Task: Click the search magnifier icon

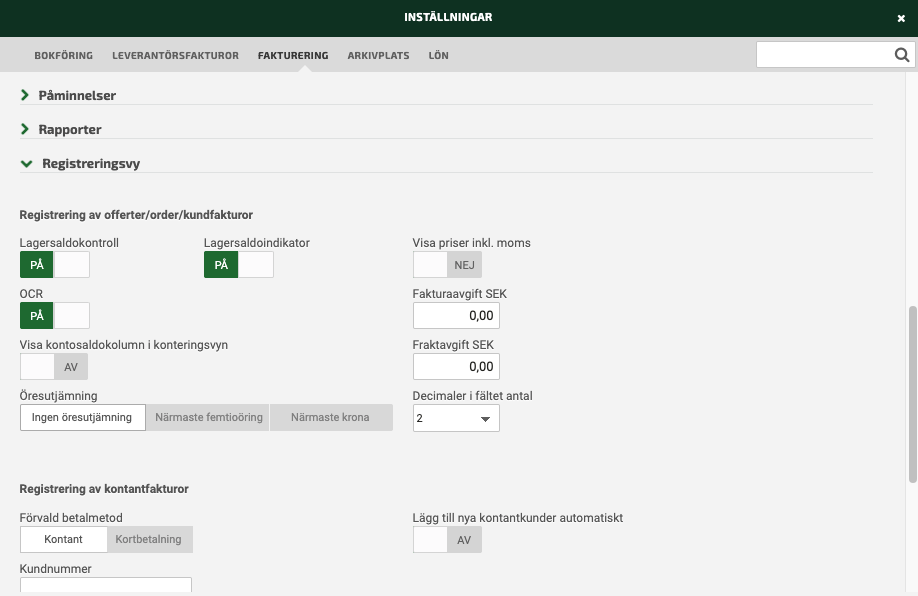Action: coord(901,55)
